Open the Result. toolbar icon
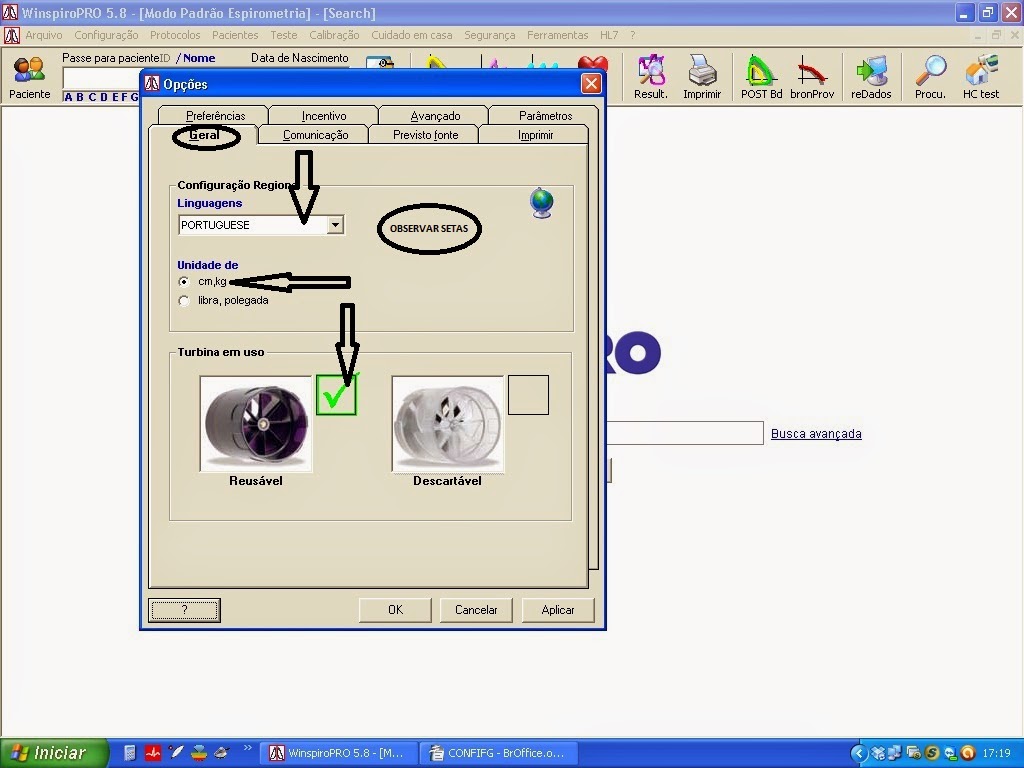This screenshot has width=1024, height=768. 650,77
